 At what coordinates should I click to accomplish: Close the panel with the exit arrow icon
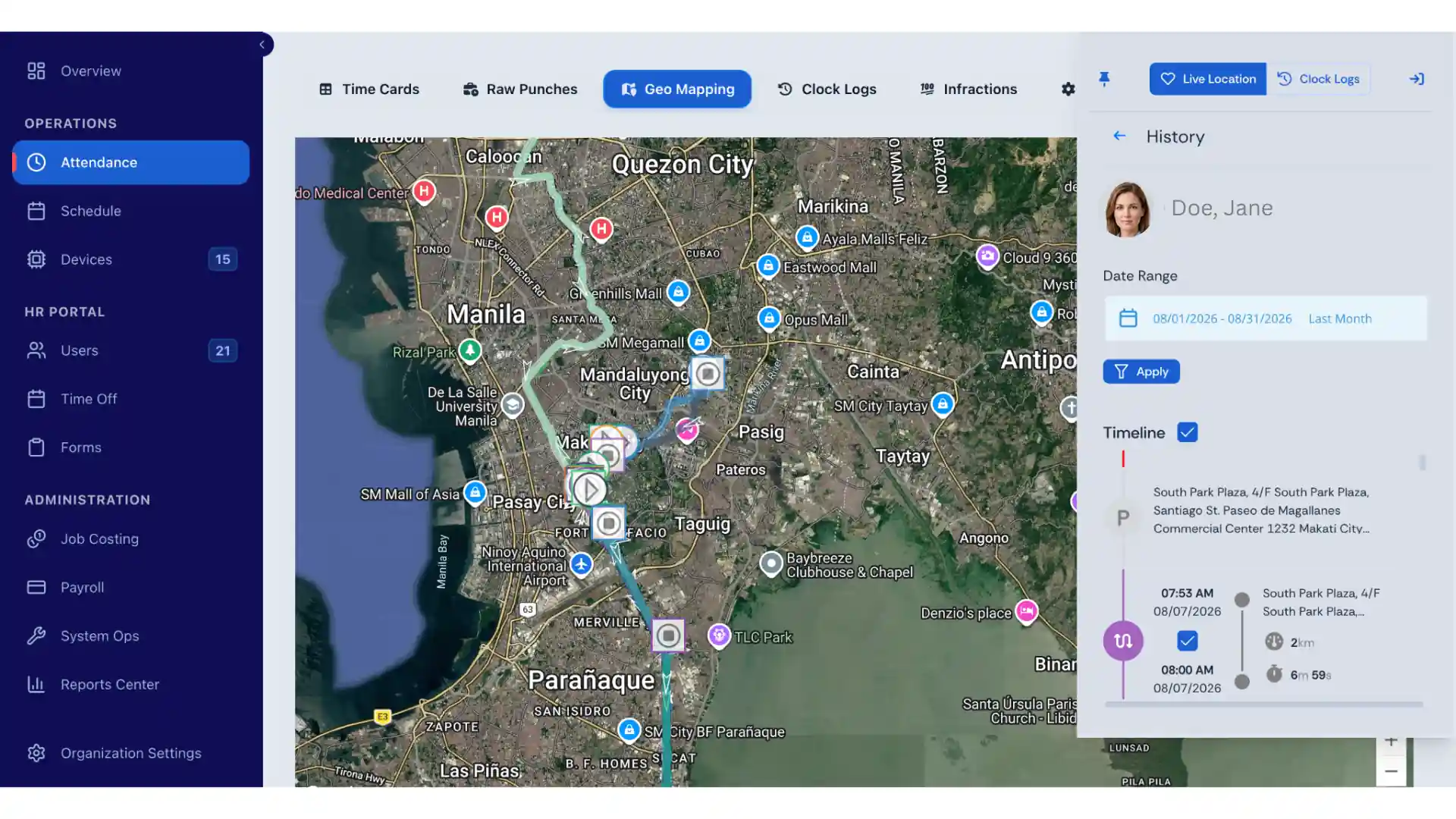tap(1417, 79)
